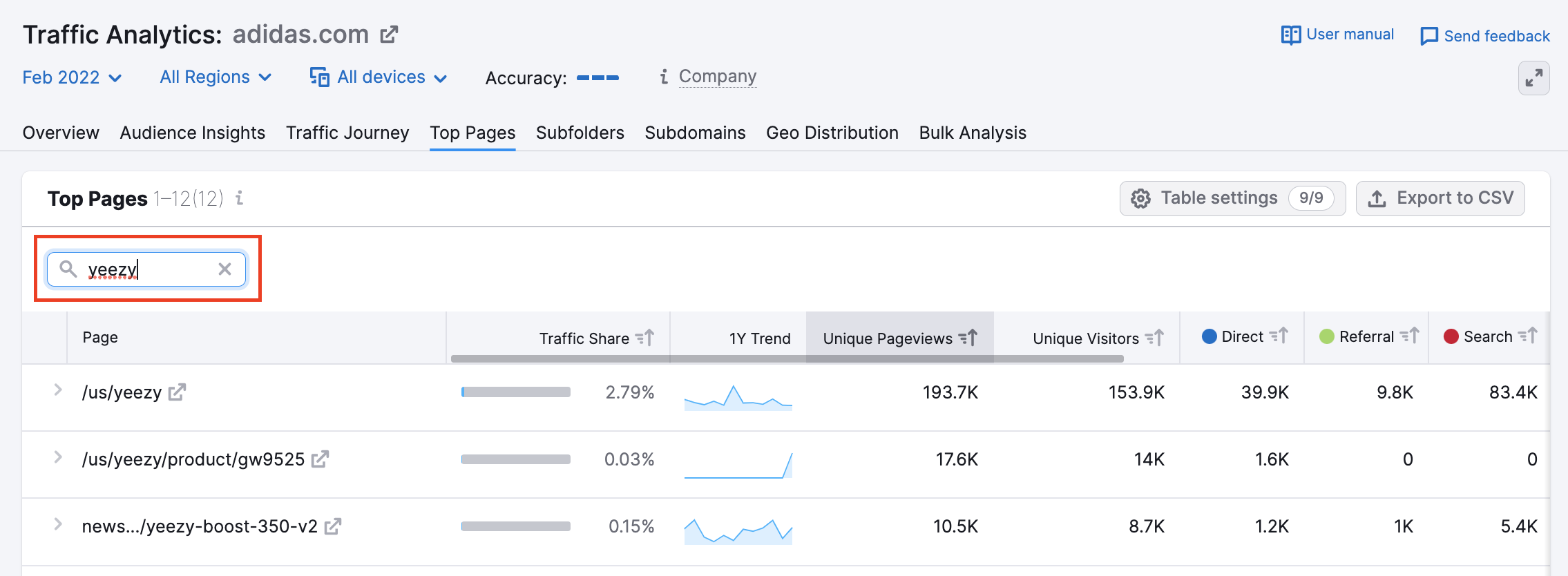Screen dimensions: 1568x576
Task: Click the Export upload icon
Action: (x=1377, y=199)
